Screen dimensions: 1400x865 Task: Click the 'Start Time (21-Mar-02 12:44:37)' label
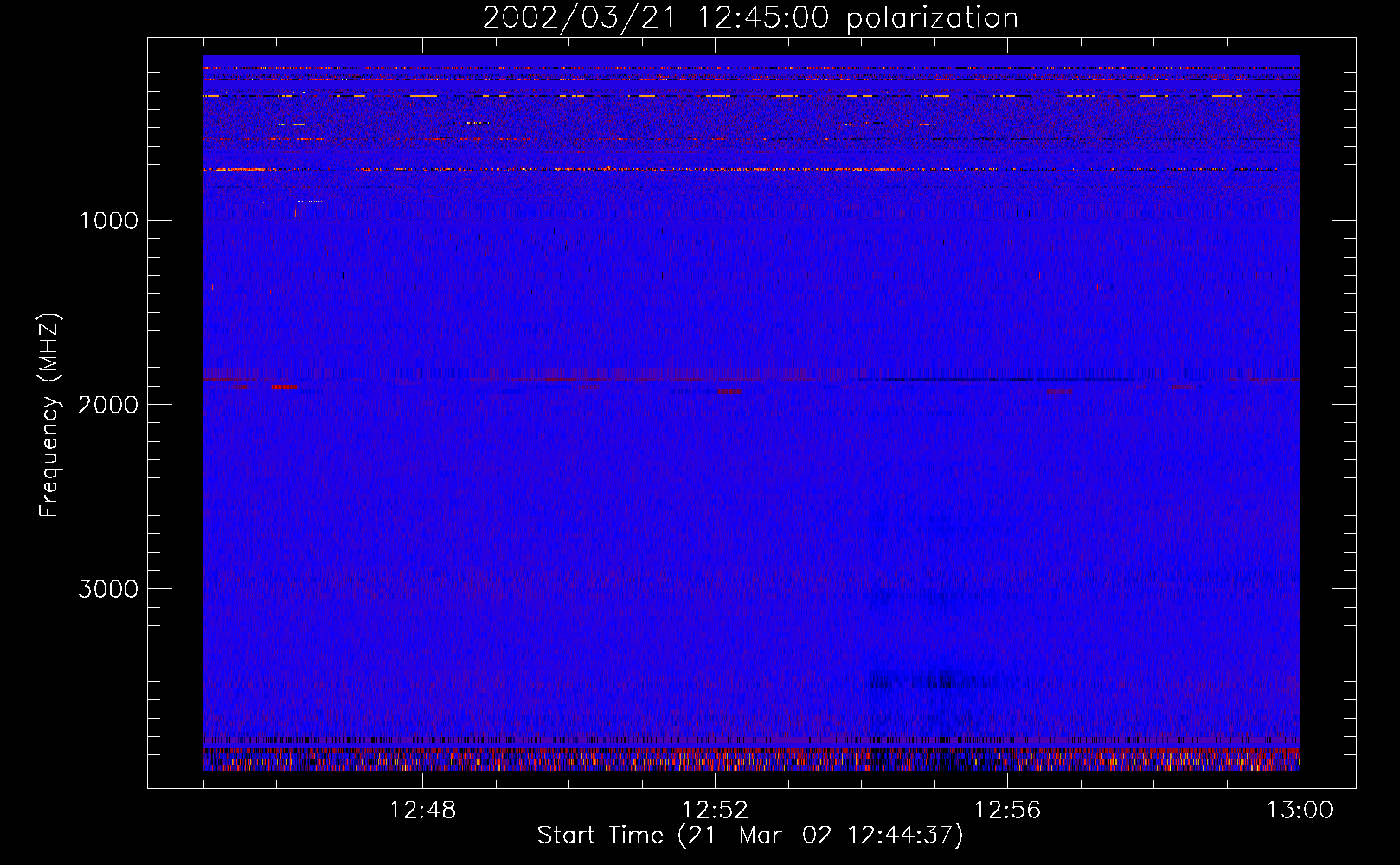pyautogui.click(x=750, y=836)
